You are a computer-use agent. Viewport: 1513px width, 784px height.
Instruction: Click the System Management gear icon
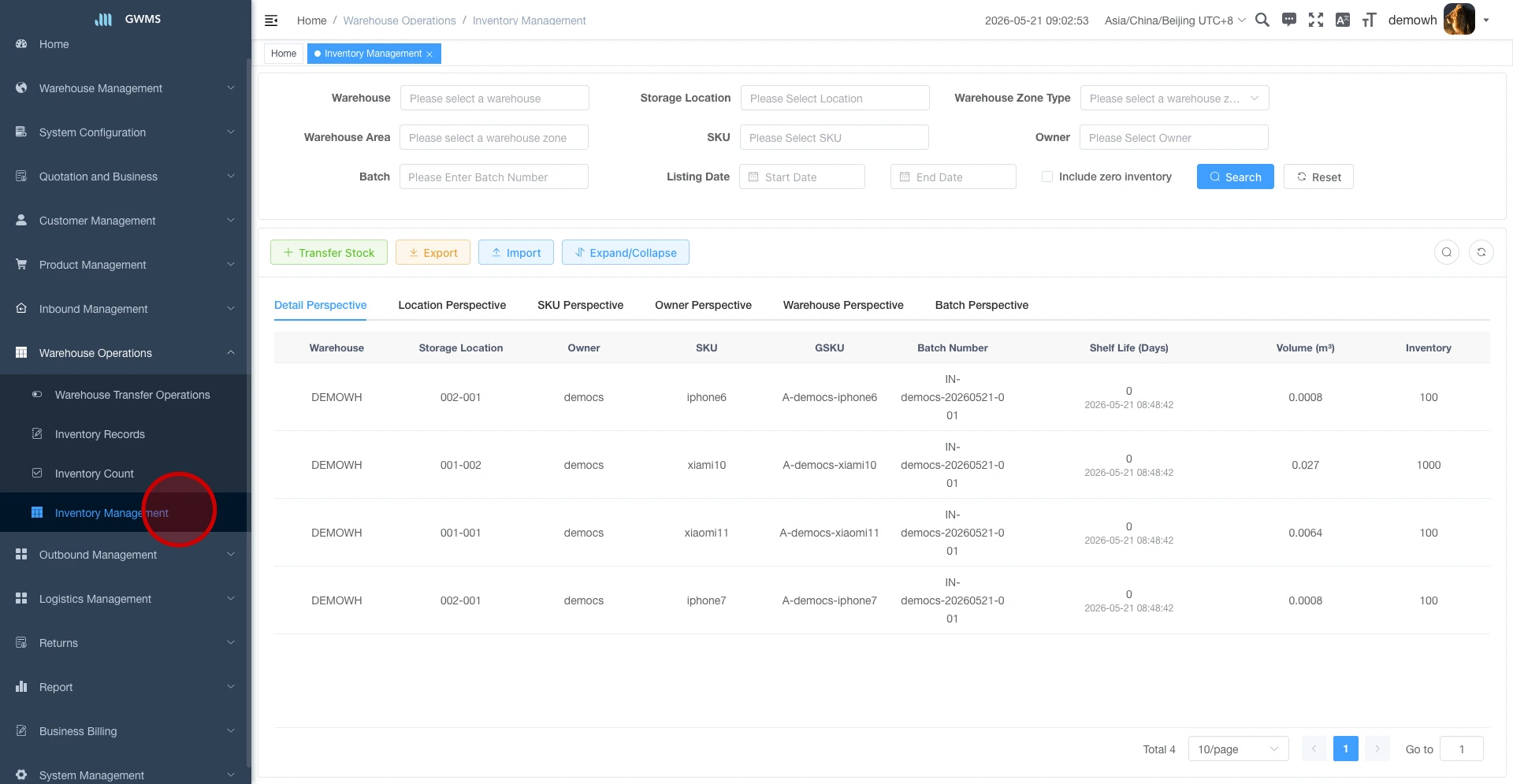(21, 775)
